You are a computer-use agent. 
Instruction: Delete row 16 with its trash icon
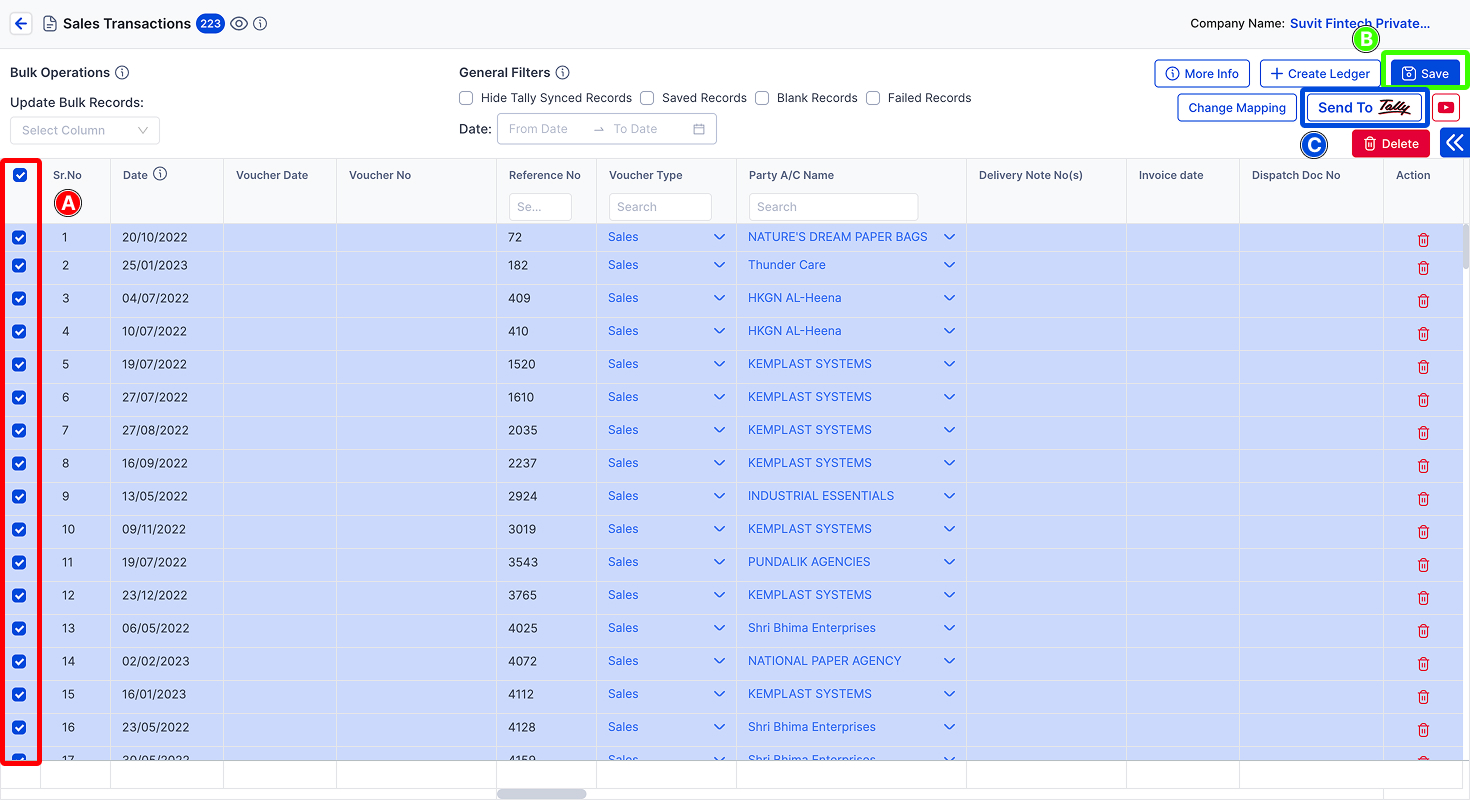click(1423, 730)
